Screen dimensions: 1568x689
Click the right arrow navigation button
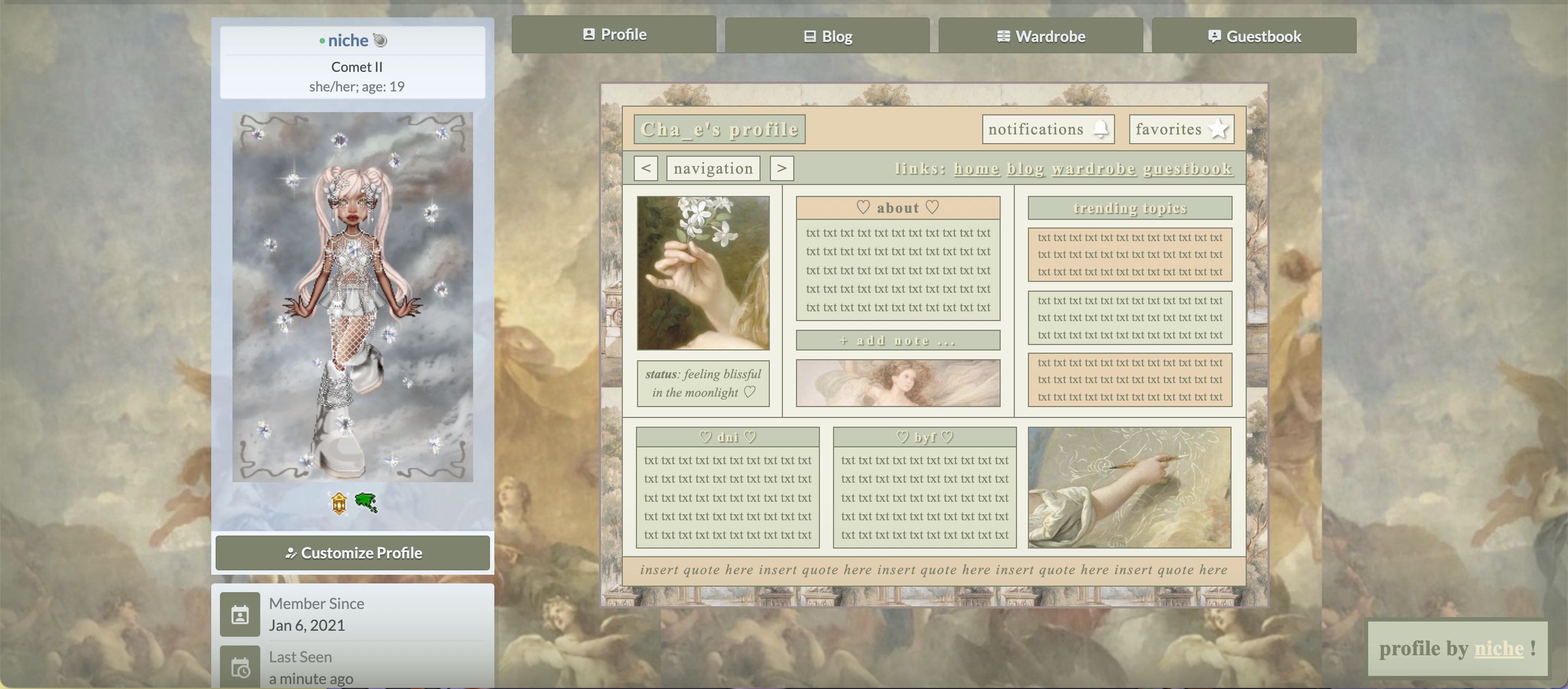[782, 168]
